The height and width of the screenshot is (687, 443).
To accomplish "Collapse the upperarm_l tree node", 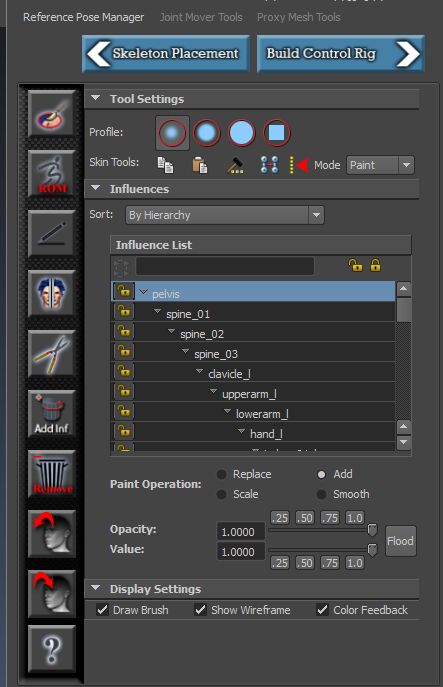I will (x=213, y=392).
